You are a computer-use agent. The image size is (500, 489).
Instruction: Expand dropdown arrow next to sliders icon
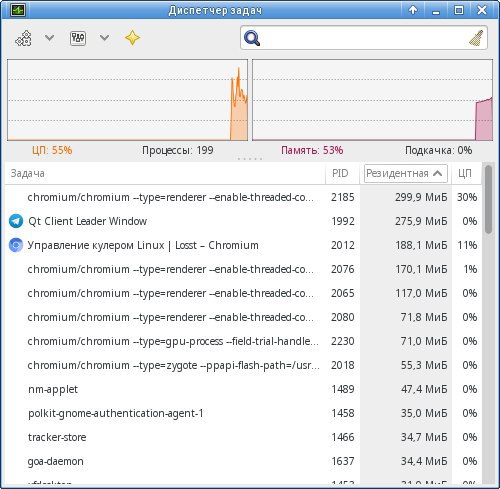(x=104, y=38)
